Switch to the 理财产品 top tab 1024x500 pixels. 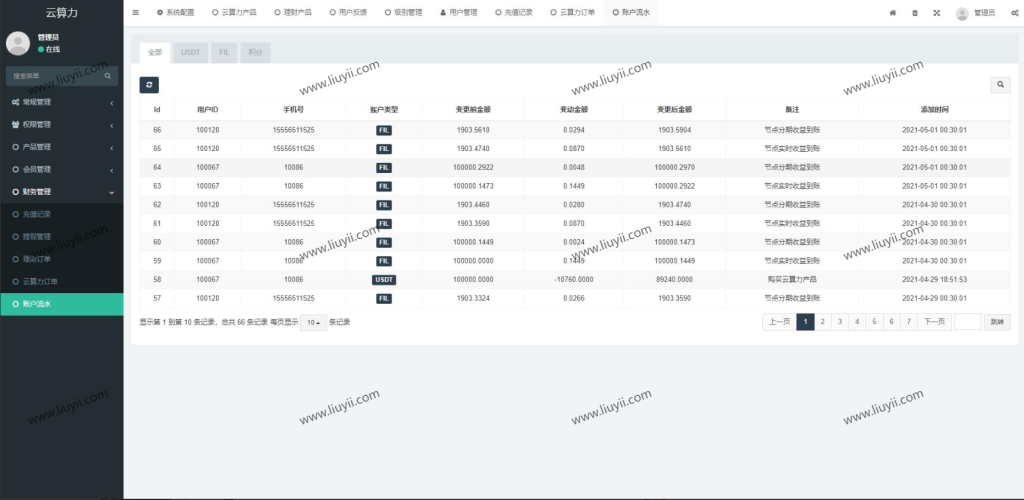(293, 12)
